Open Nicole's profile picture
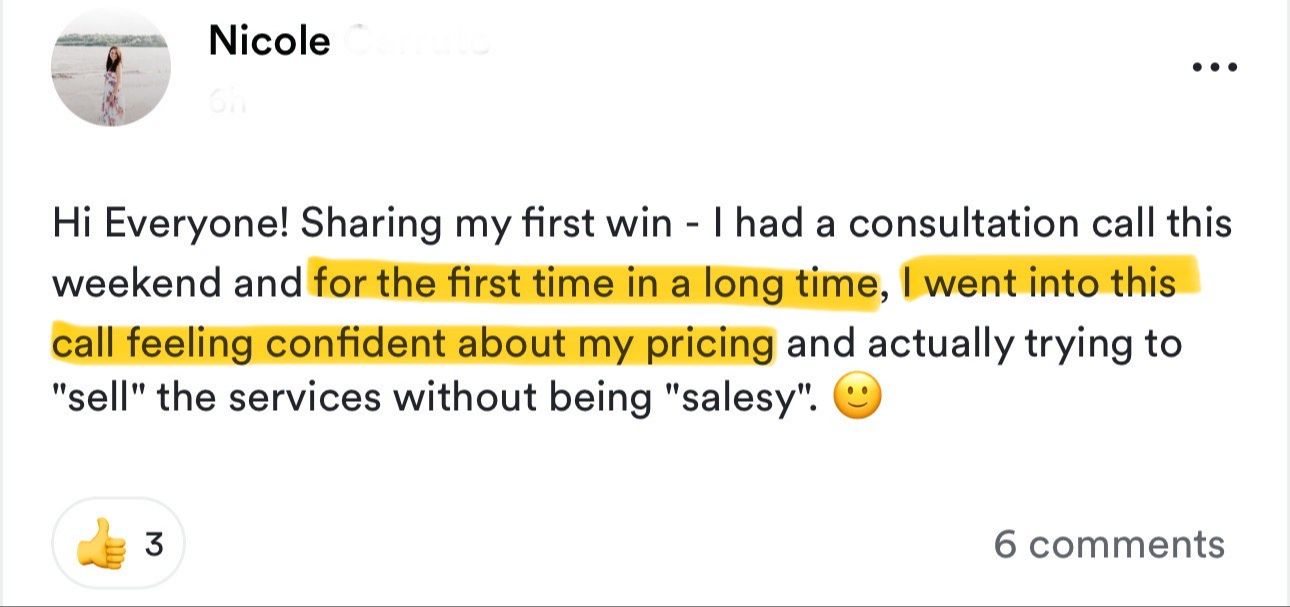Image resolution: width=1290 pixels, height=607 pixels. (111, 69)
